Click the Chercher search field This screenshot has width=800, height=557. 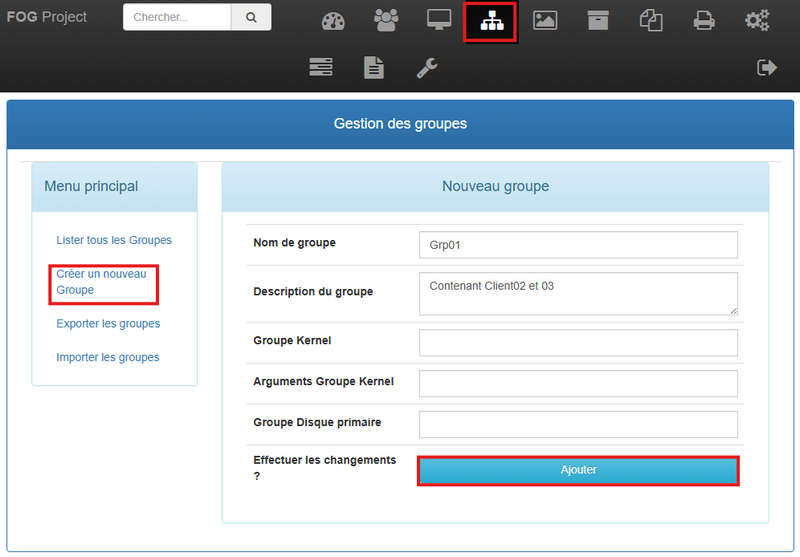tap(177, 17)
